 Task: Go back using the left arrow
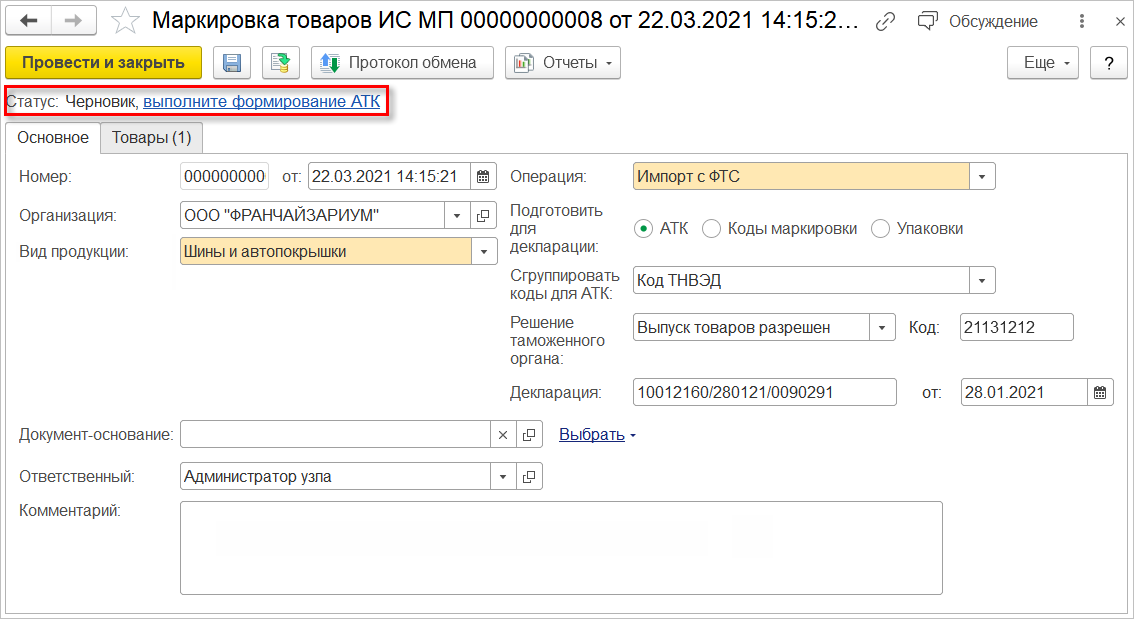28,21
